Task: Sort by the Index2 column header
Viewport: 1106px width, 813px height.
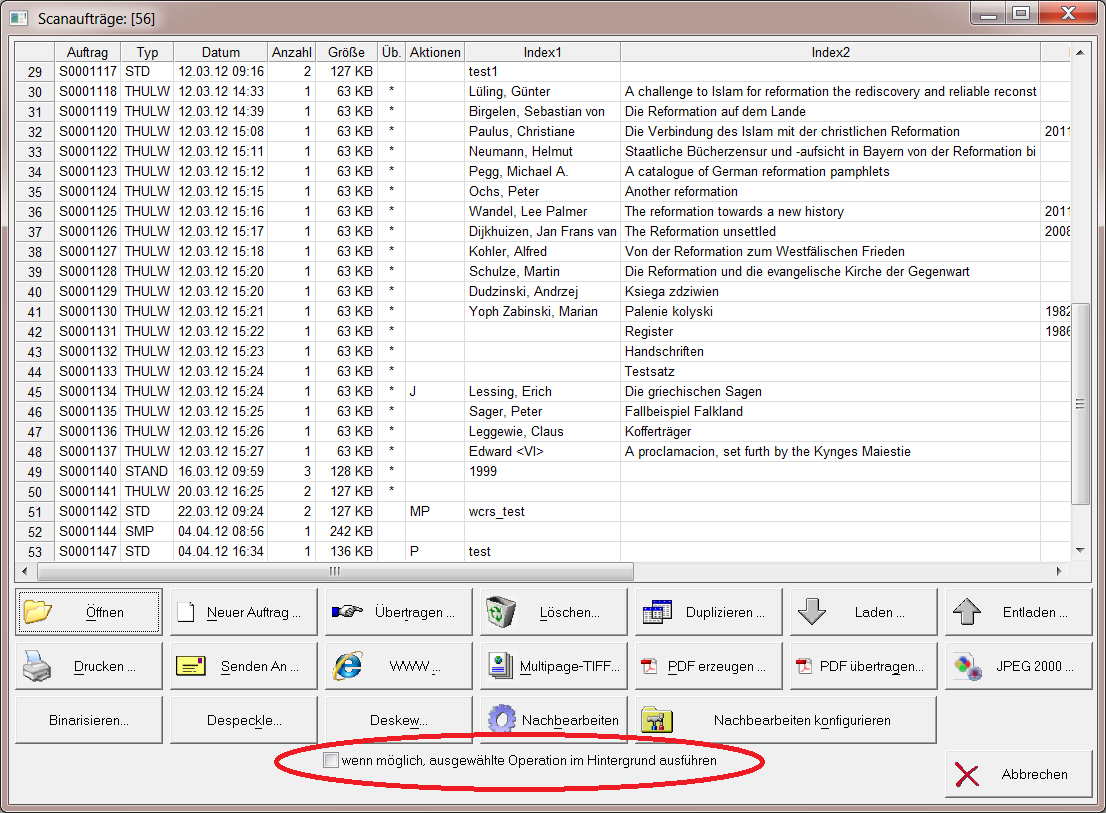Action: 830,52
